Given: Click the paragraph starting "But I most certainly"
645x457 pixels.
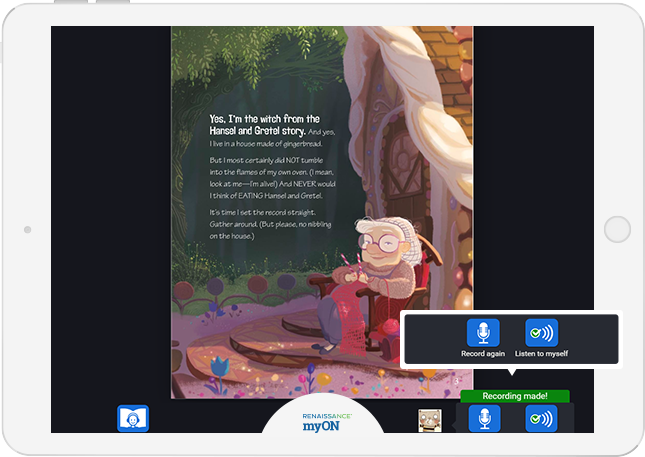Looking at the screenshot, I should 272,178.
